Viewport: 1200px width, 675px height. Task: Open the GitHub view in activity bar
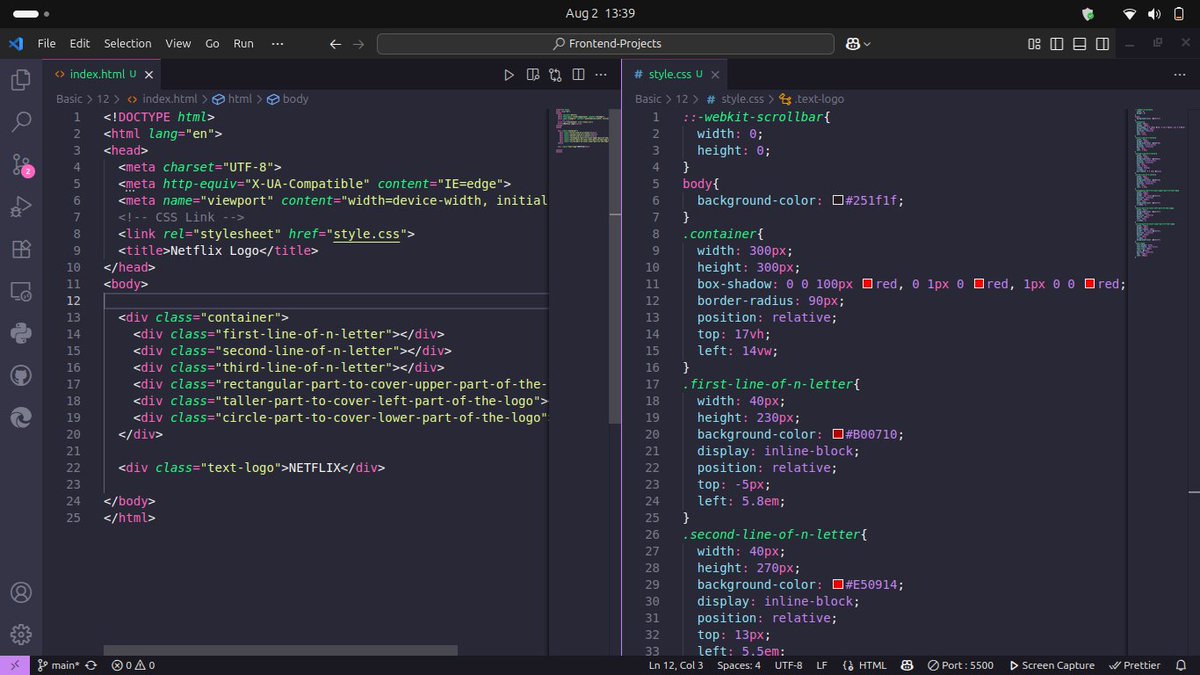(x=20, y=376)
